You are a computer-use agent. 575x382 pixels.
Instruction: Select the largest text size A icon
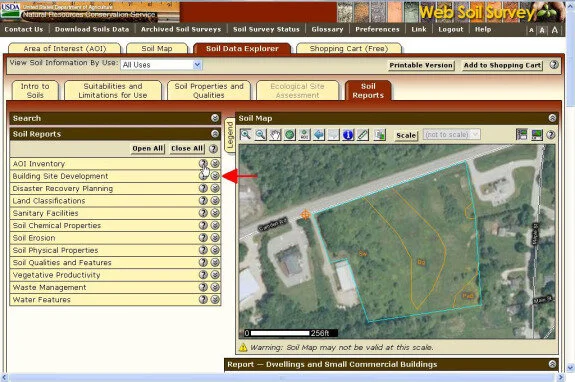pos(555,30)
